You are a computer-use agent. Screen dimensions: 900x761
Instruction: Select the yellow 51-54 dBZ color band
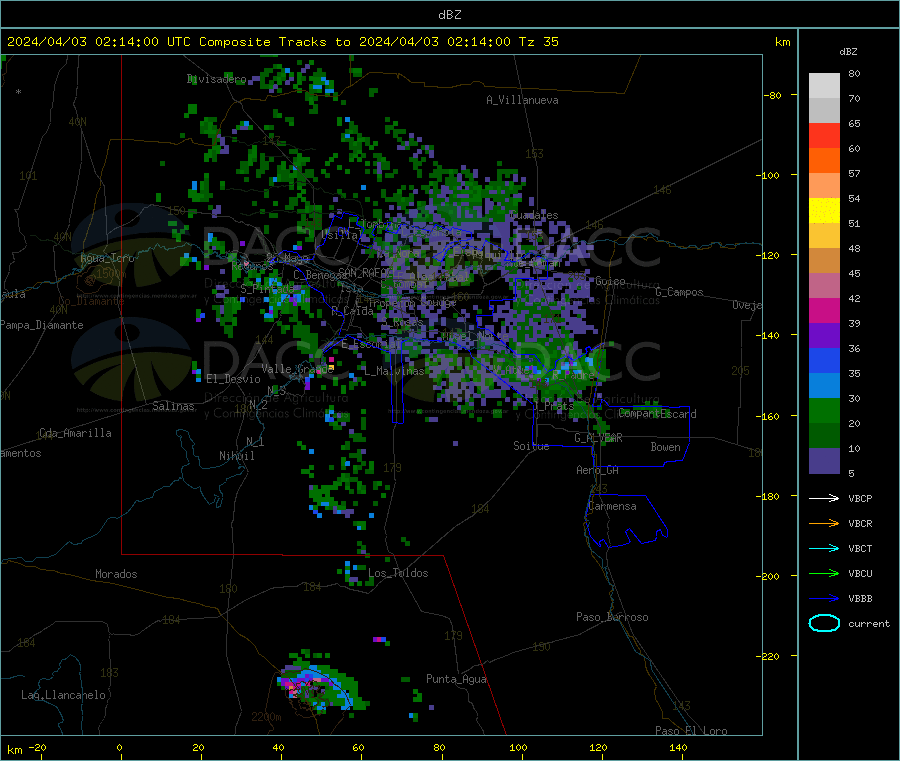pyautogui.click(x=824, y=211)
